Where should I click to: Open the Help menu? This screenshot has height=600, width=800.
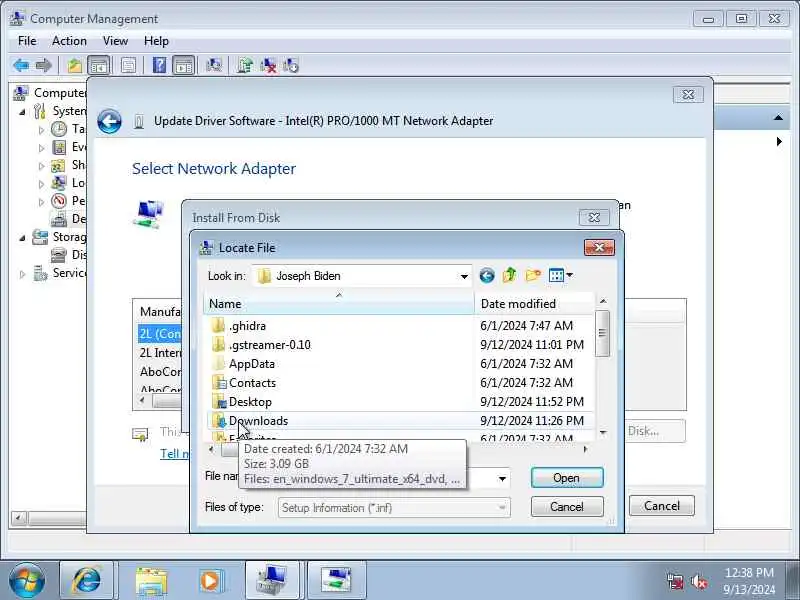click(x=156, y=41)
